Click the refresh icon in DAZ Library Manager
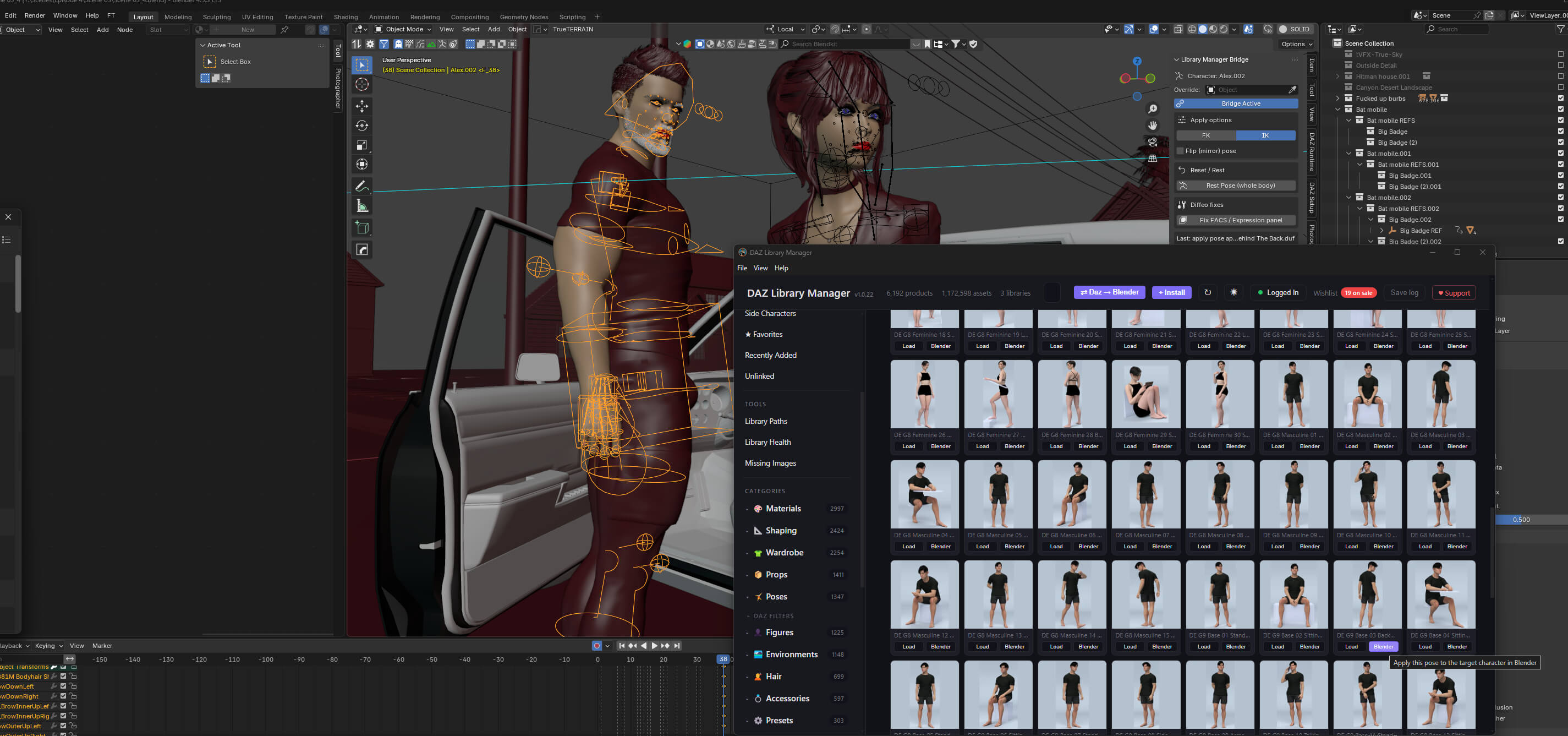1568x736 pixels. 1207,292
